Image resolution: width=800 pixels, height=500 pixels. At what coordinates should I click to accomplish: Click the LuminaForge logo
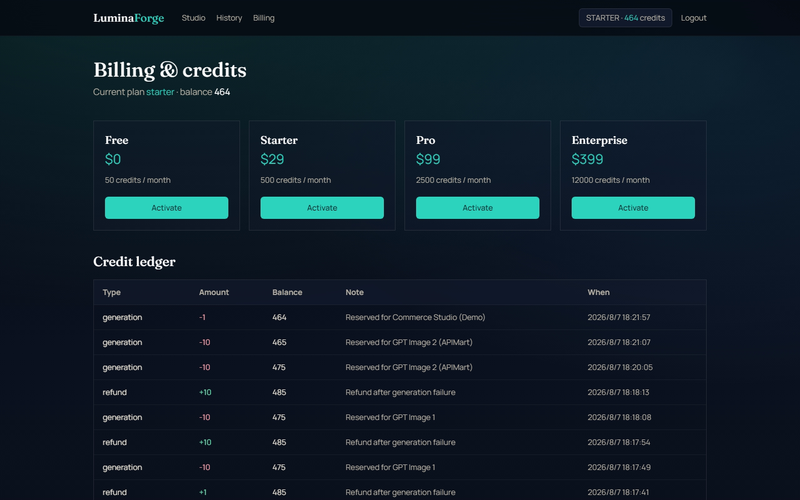pos(129,18)
